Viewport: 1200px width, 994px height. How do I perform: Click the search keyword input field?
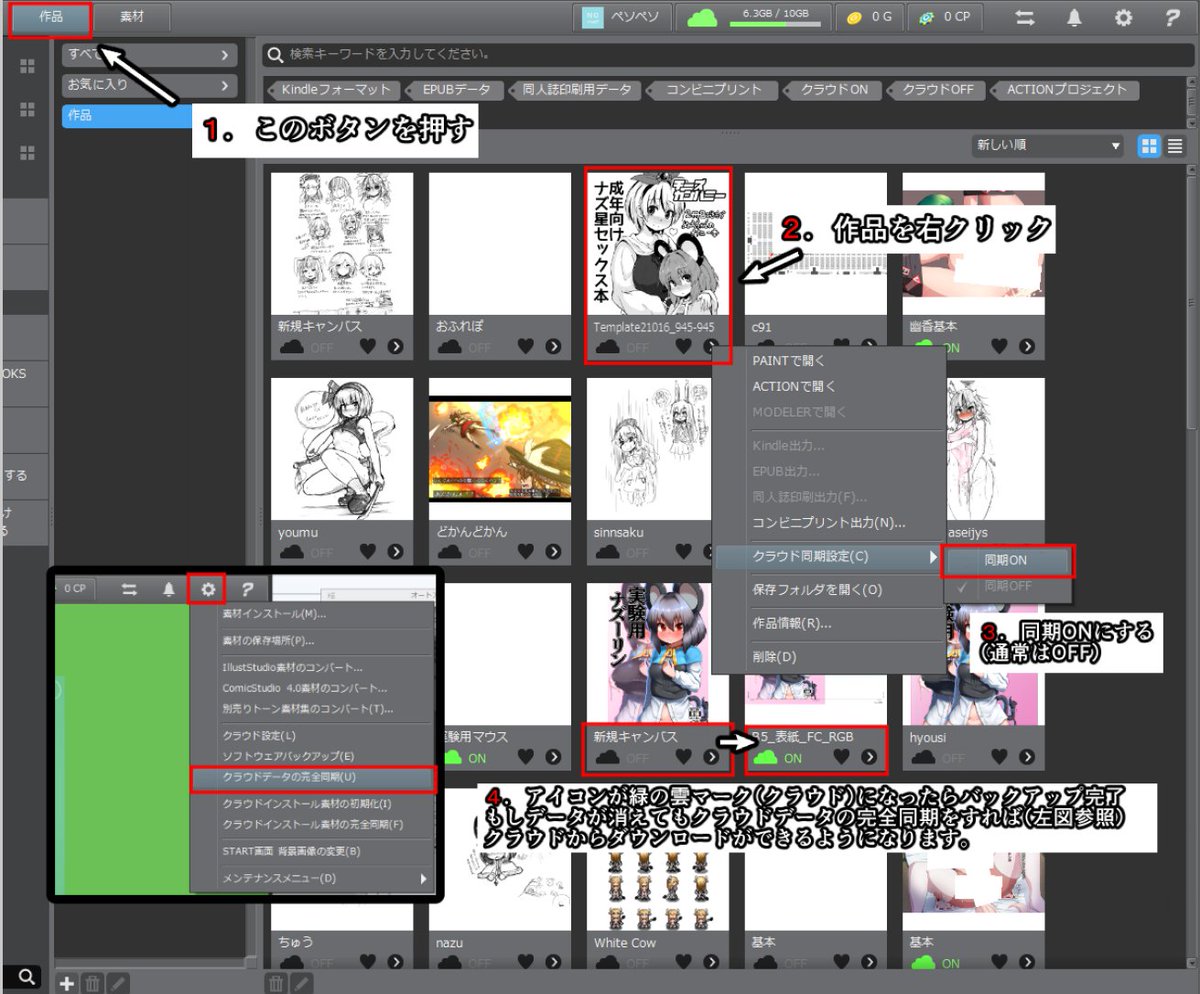[x=726, y=53]
